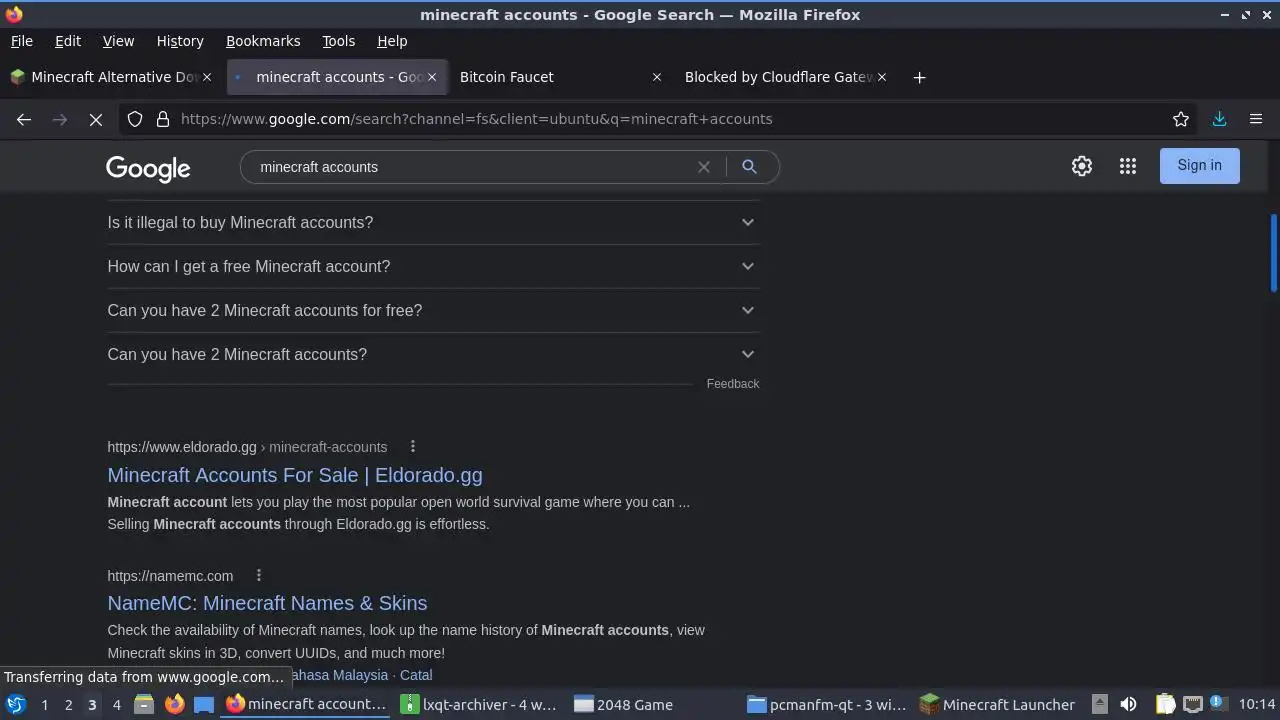Open 'Minecraft Accounts For Sale | Eldorado.gg' link
1280x720 pixels.
[295, 475]
